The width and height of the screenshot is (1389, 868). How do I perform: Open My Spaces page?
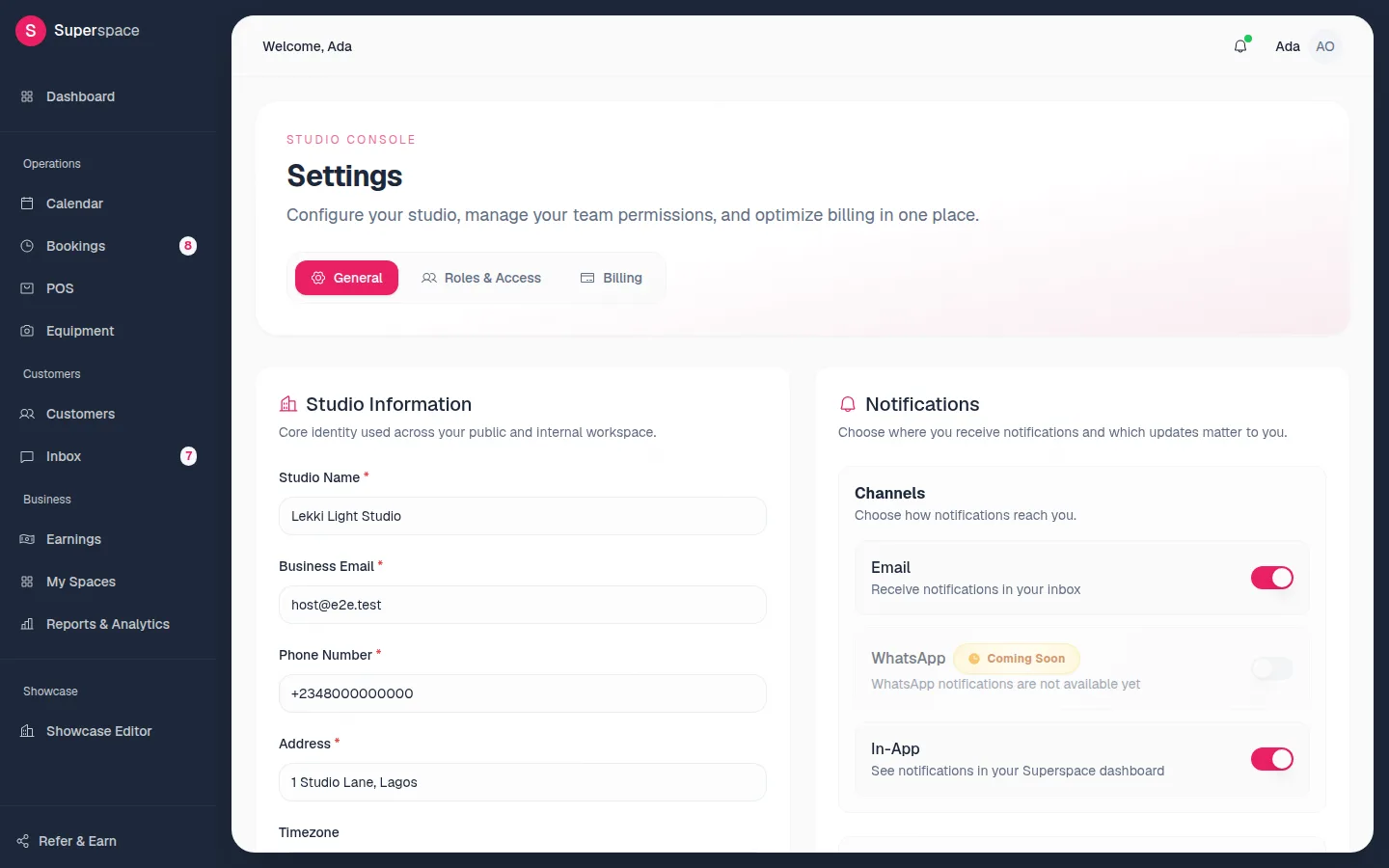click(x=108, y=582)
